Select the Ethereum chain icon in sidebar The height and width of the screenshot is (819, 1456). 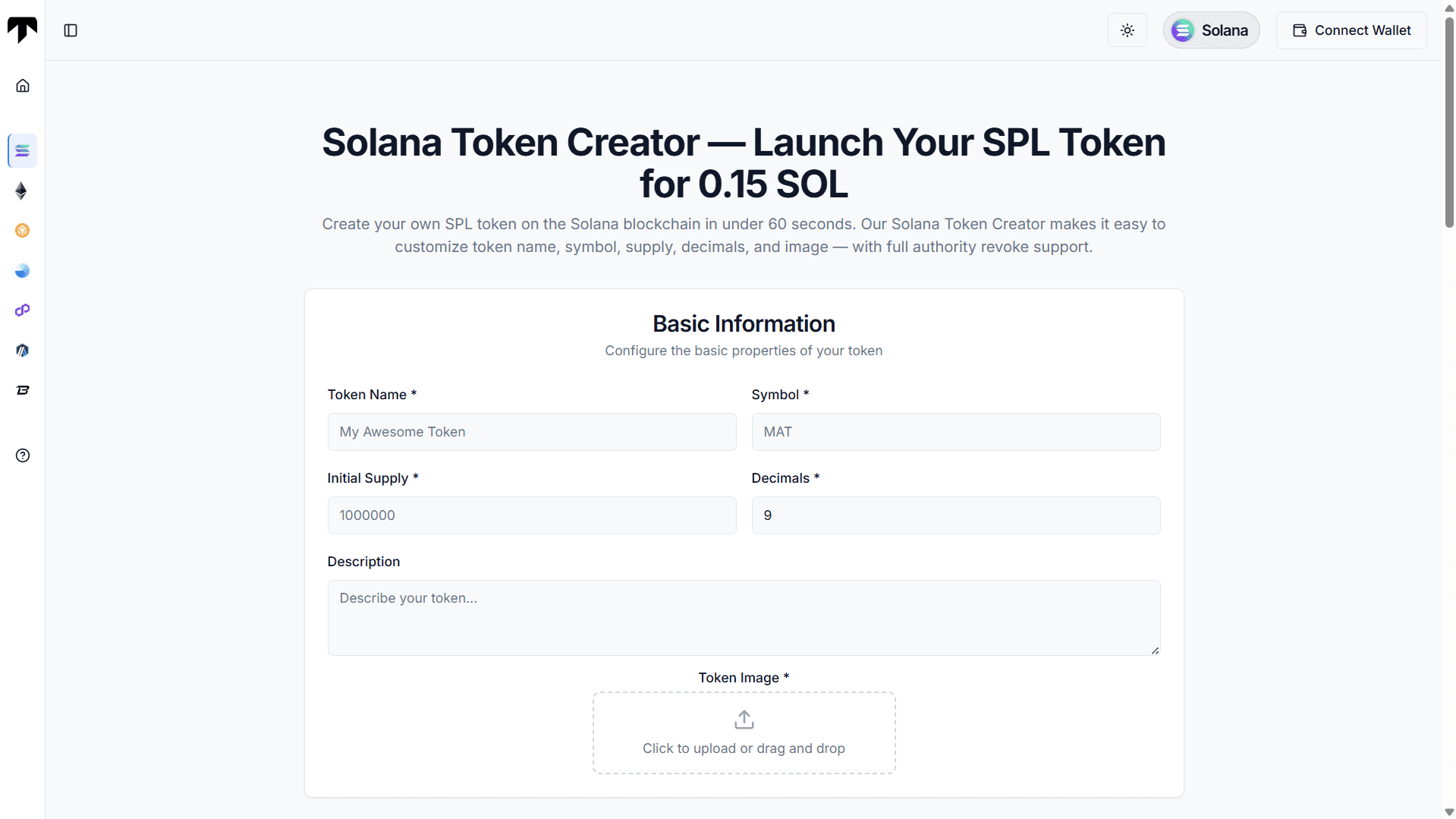point(22,191)
